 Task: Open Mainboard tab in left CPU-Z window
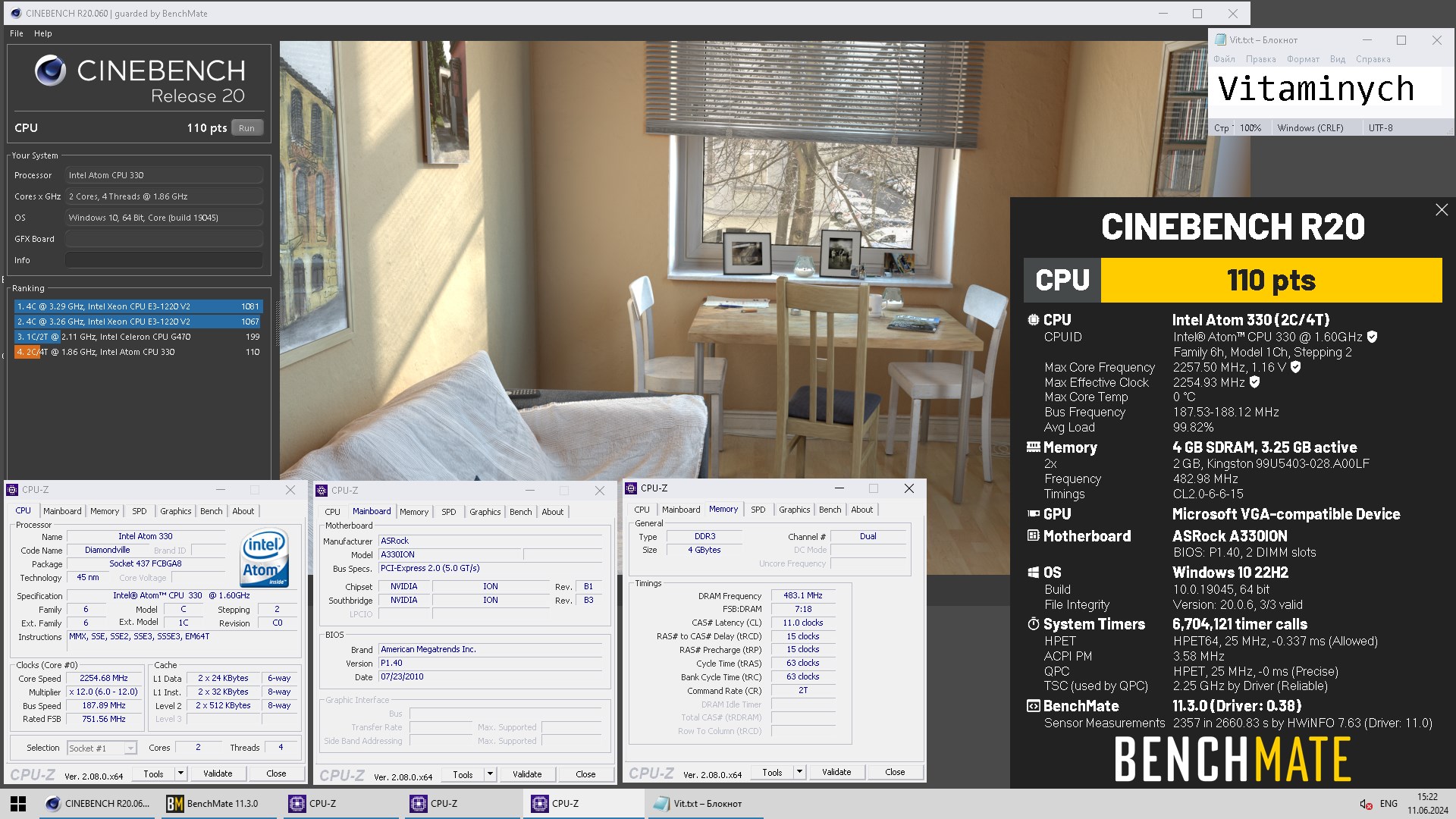tap(62, 511)
